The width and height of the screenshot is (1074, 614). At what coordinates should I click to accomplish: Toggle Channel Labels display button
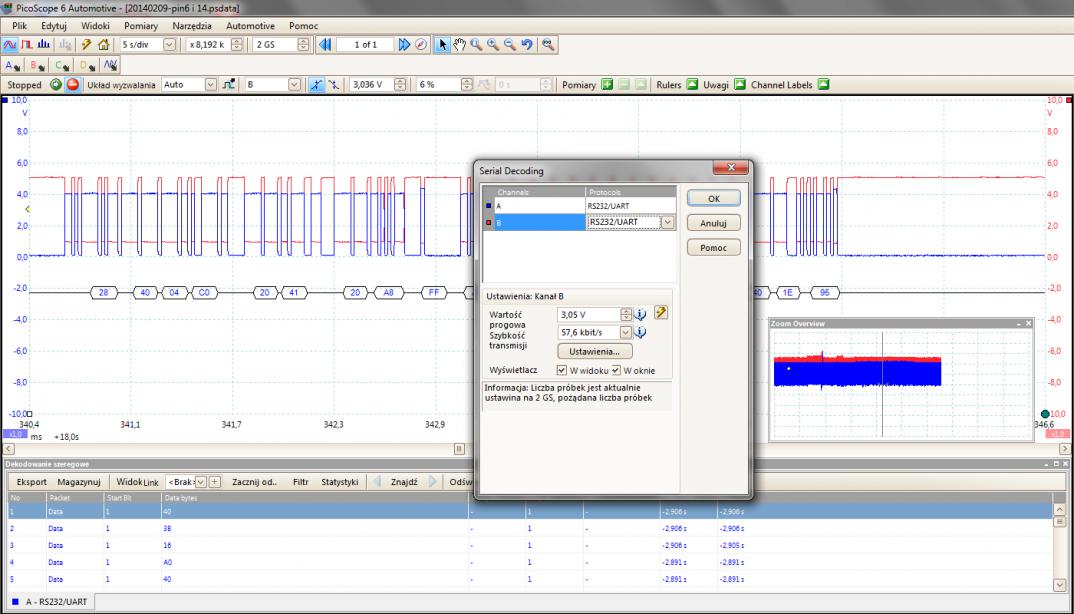(x=824, y=85)
